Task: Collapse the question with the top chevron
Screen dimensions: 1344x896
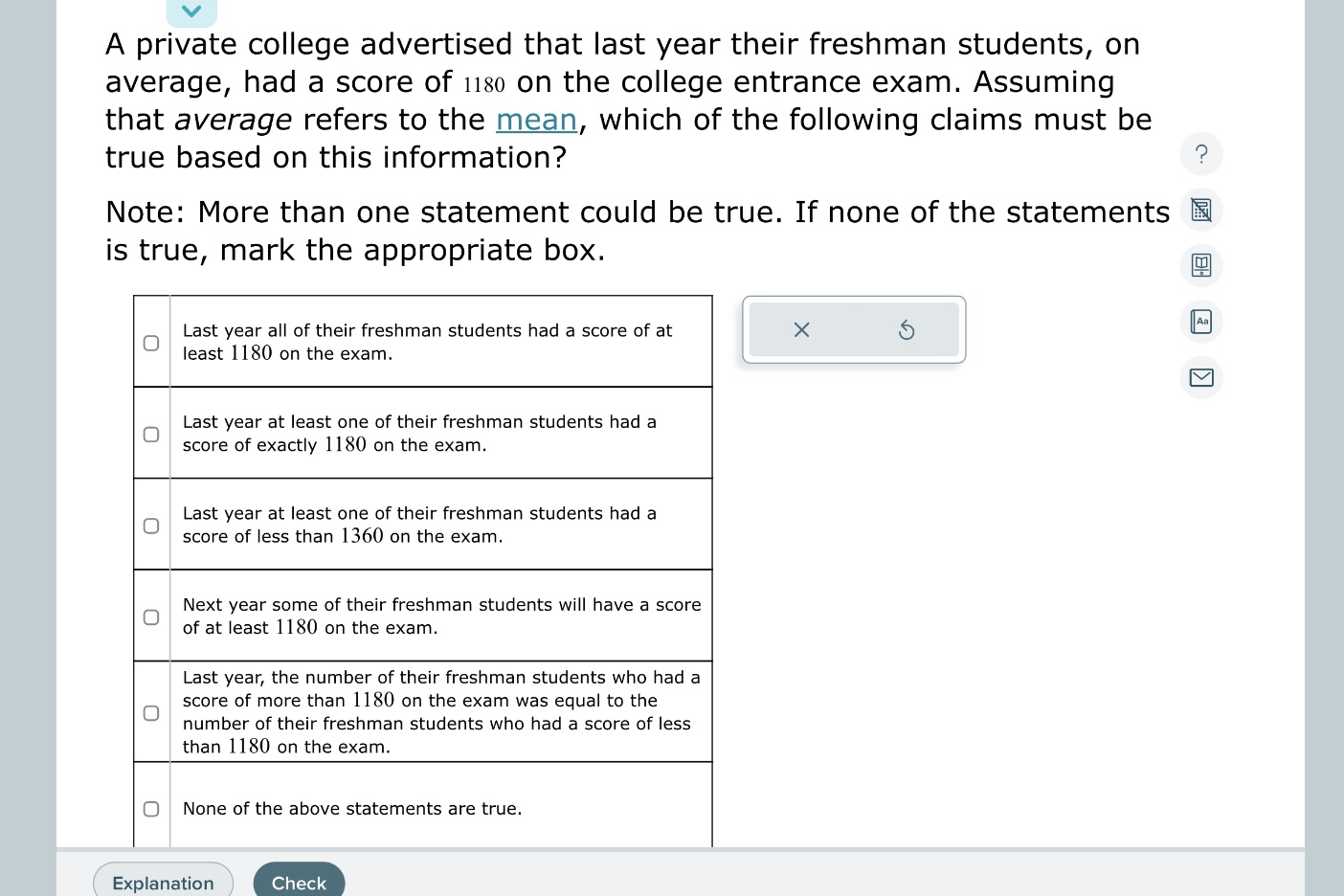Action: (x=191, y=11)
